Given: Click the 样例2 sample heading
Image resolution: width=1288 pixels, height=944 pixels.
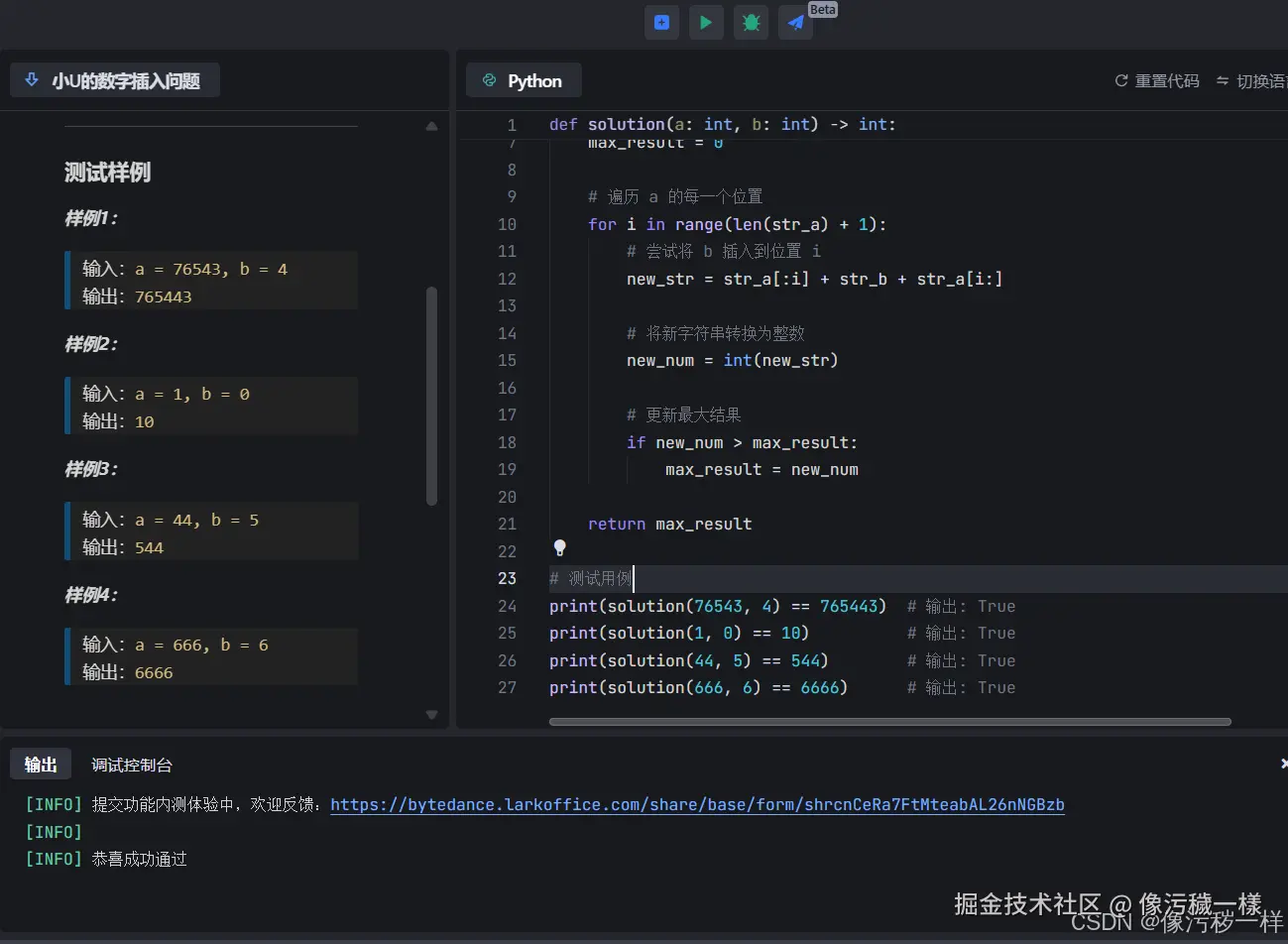Looking at the screenshot, I should coord(91,344).
